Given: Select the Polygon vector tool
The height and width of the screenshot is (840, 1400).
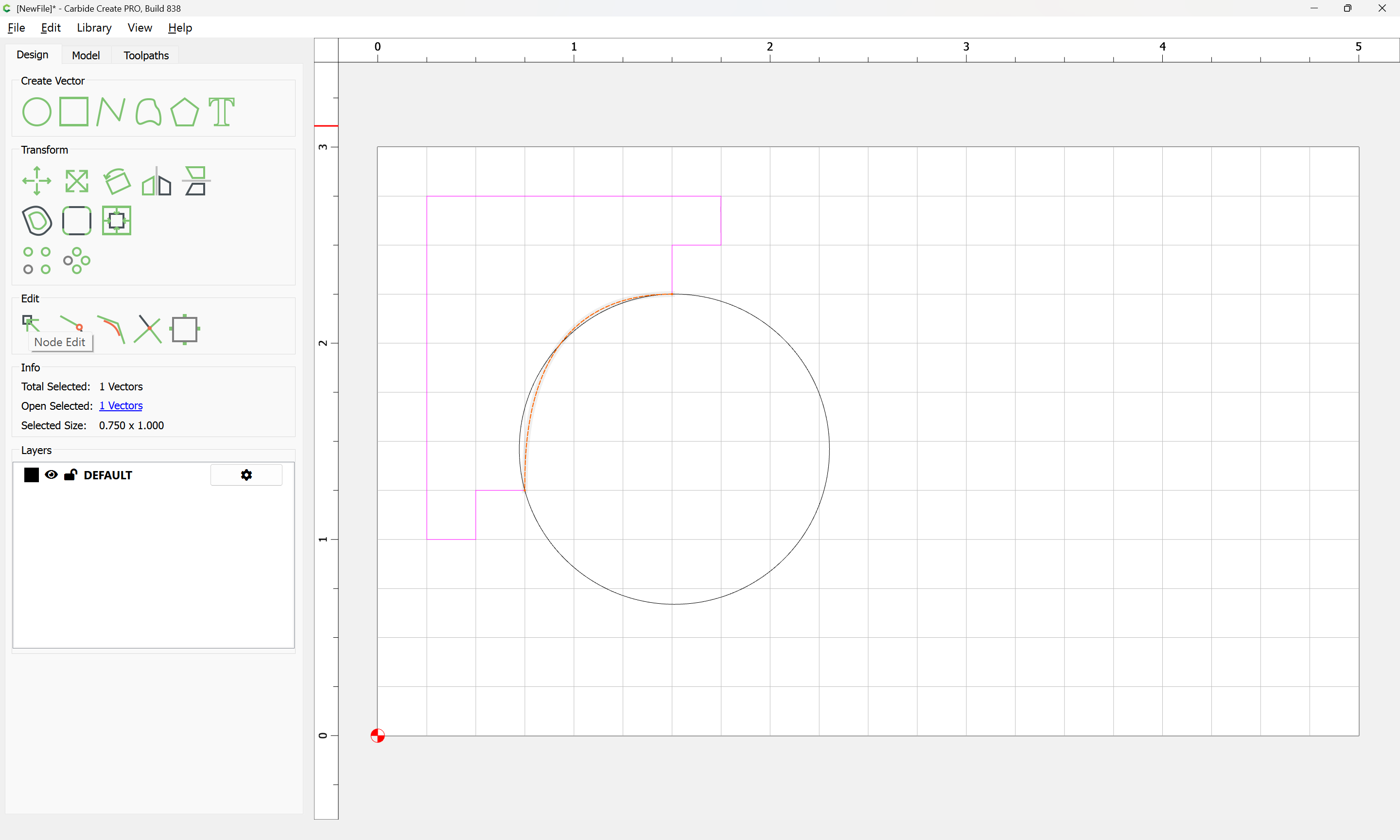Looking at the screenshot, I should click(x=184, y=111).
